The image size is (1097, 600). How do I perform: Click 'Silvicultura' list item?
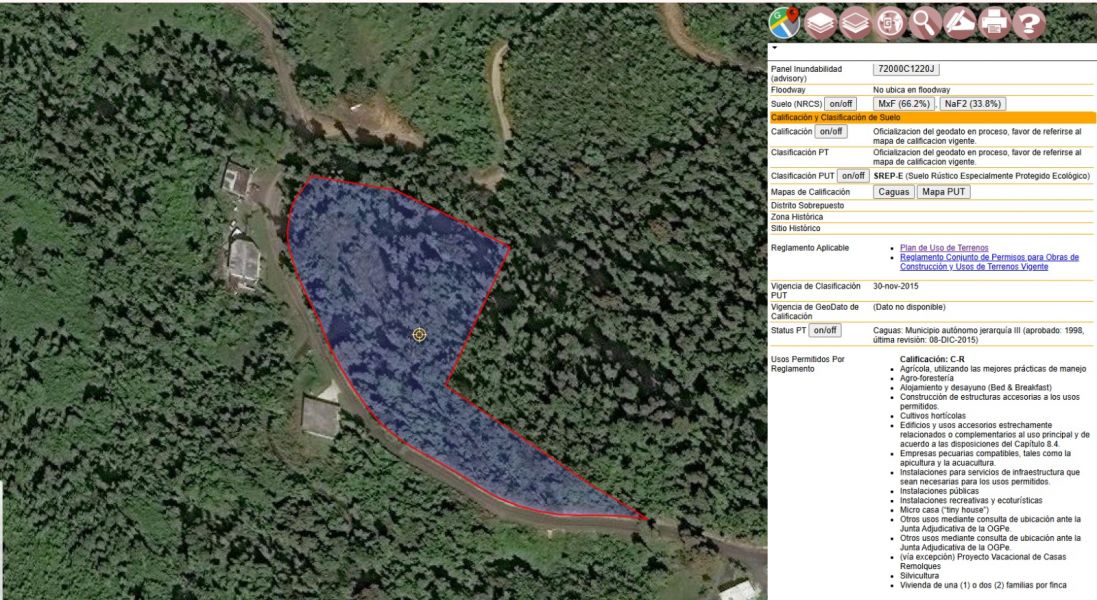coord(919,576)
